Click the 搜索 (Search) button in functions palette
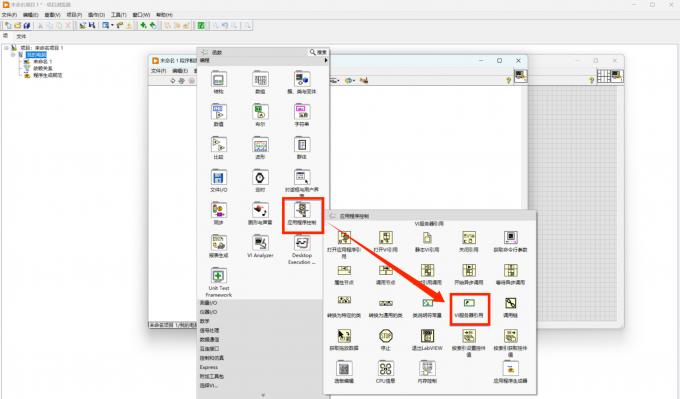The height and width of the screenshot is (399, 680). tap(318, 52)
